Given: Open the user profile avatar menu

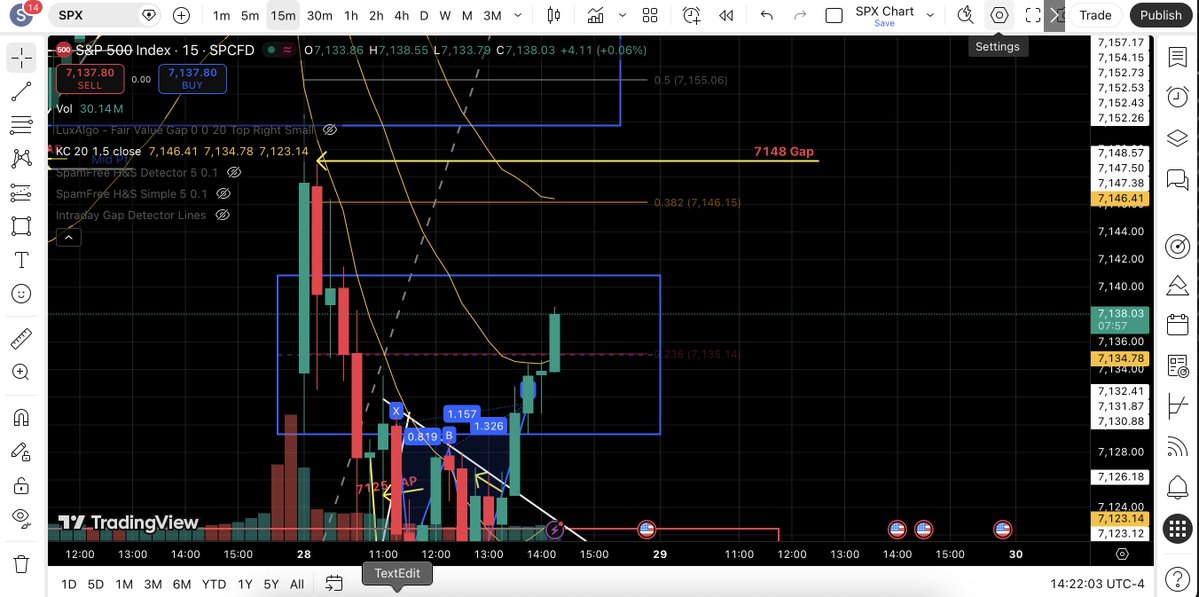Looking at the screenshot, I should coord(20,15).
